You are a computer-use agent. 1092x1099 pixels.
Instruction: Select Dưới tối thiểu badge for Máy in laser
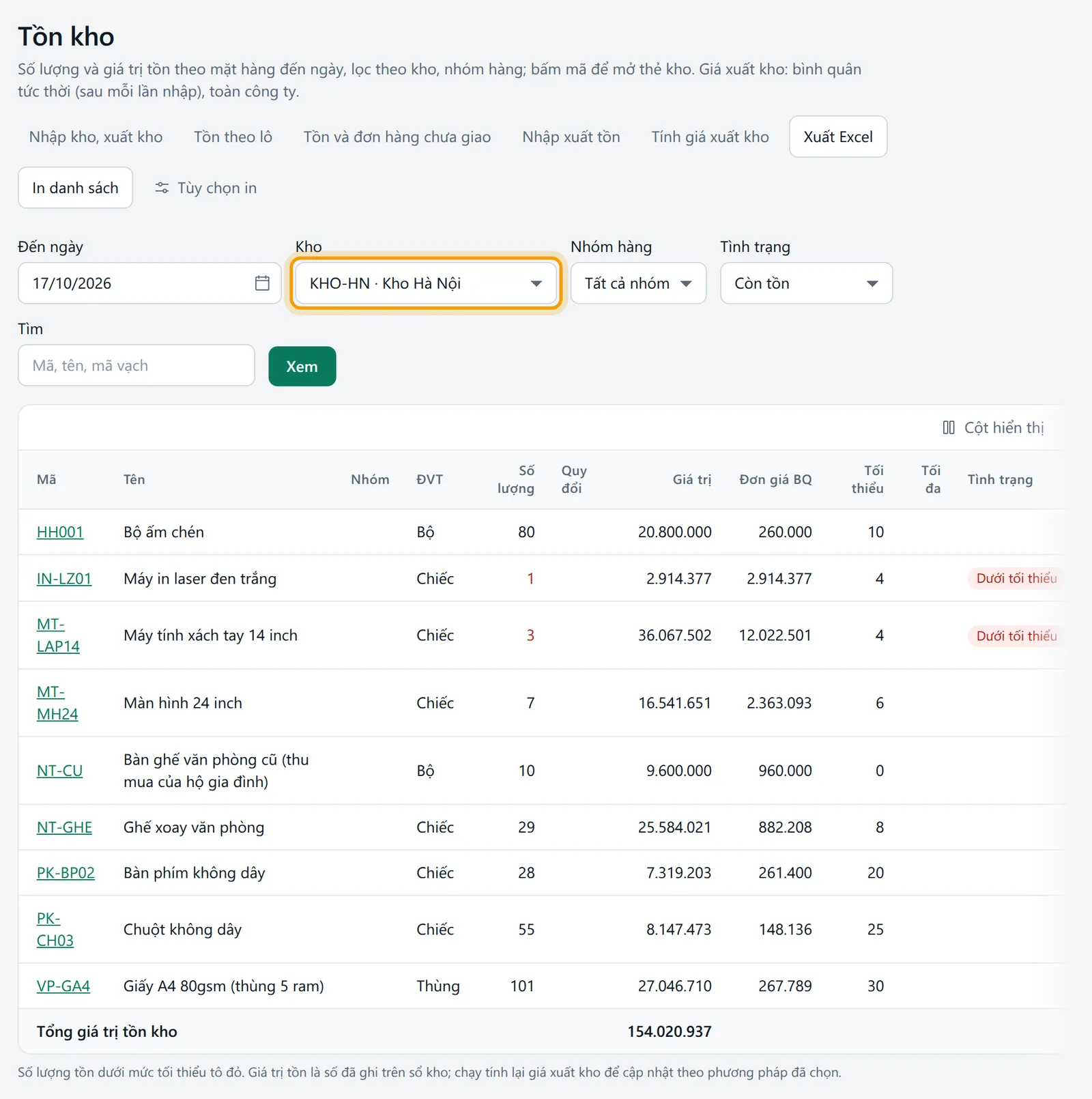tap(1016, 578)
